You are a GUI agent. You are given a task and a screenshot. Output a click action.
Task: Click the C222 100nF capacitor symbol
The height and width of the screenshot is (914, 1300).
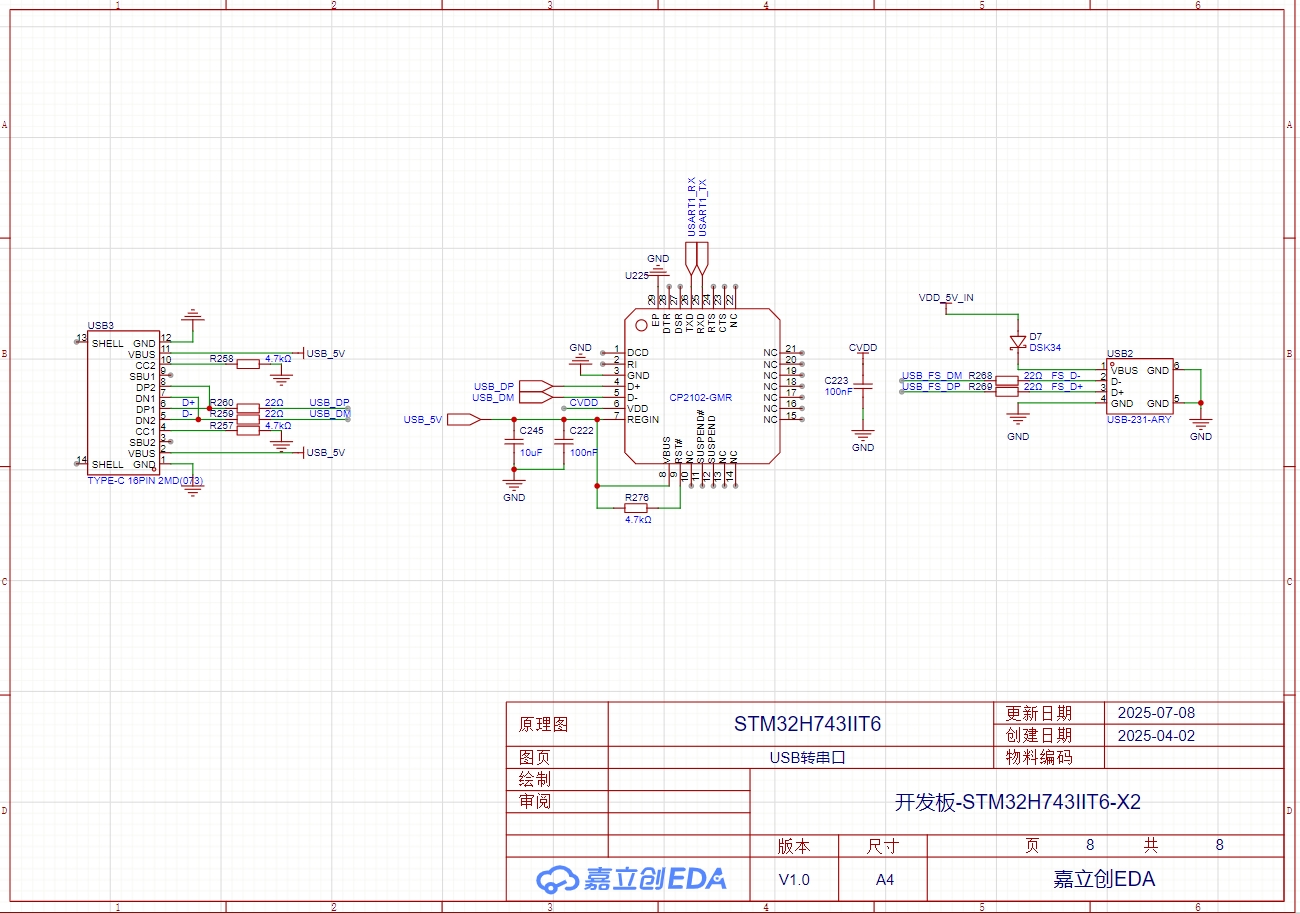[564, 441]
